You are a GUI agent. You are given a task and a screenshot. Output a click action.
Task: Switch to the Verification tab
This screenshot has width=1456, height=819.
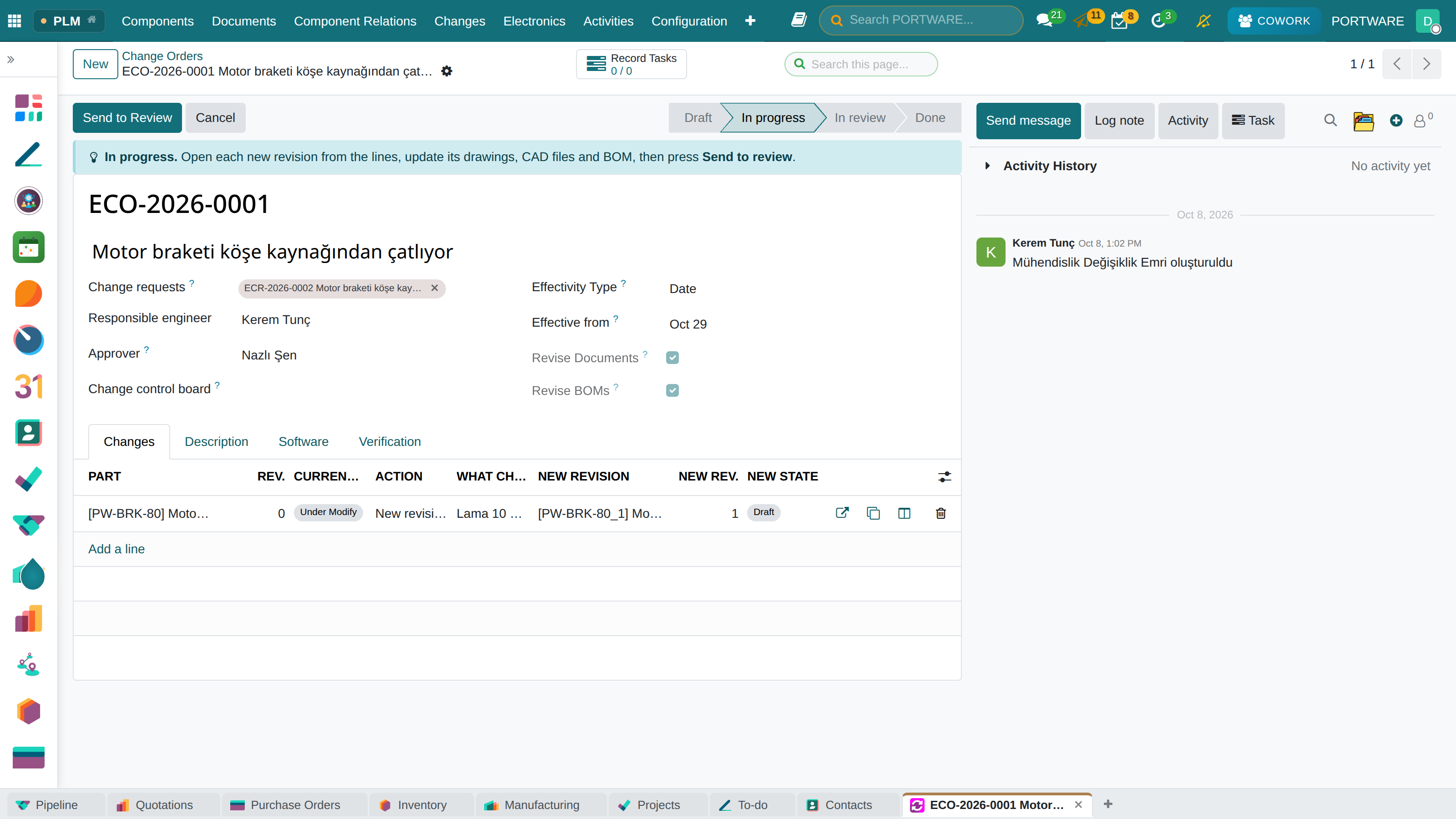(x=389, y=441)
